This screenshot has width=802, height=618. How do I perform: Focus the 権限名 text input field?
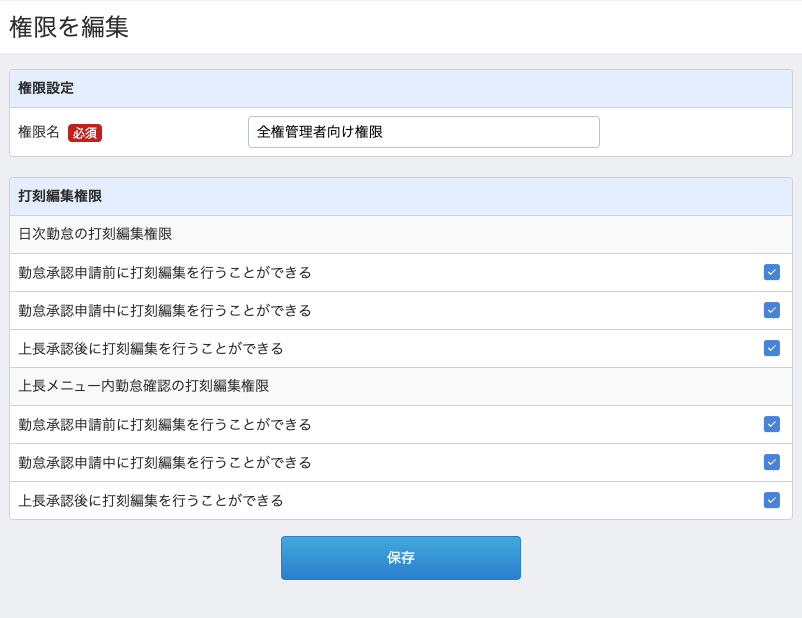click(x=423, y=132)
